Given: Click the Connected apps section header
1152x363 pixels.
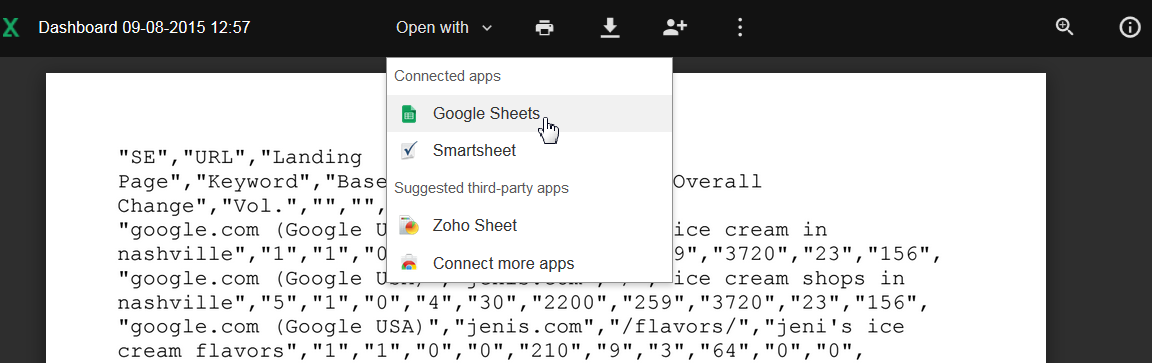Looking at the screenshot, I should point(447,76).
